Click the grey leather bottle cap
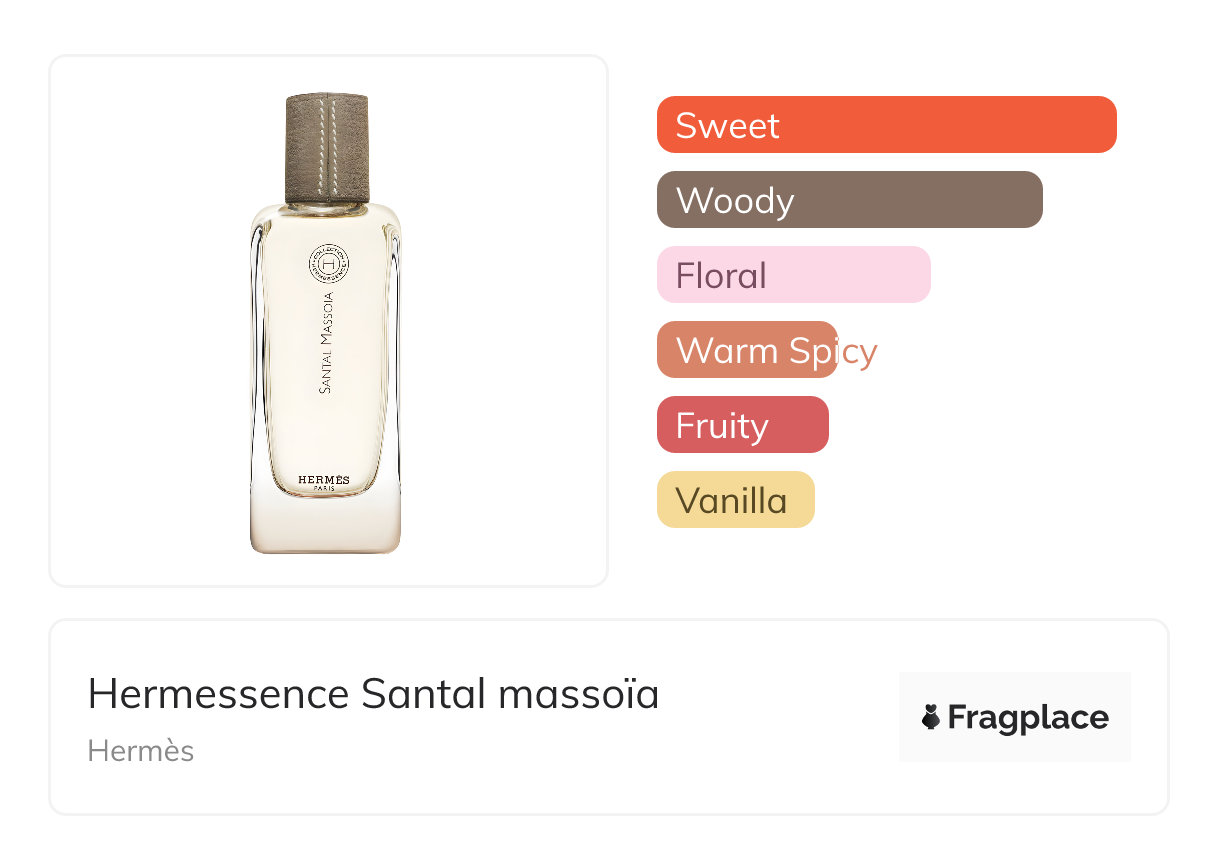Image resolution: width=1218 pixels, height=864 pixels. point(328,148)
